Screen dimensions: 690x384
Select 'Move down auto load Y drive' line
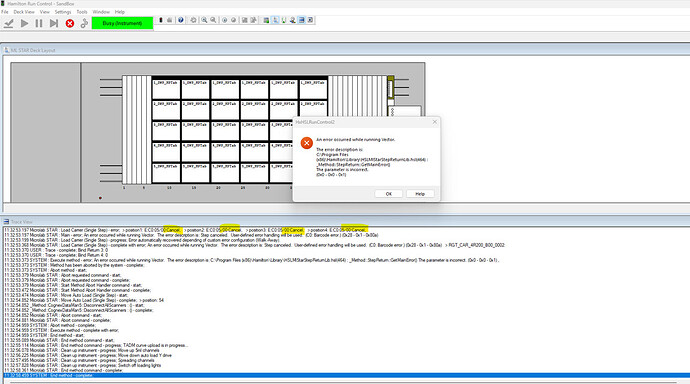[x=88, y=355]
